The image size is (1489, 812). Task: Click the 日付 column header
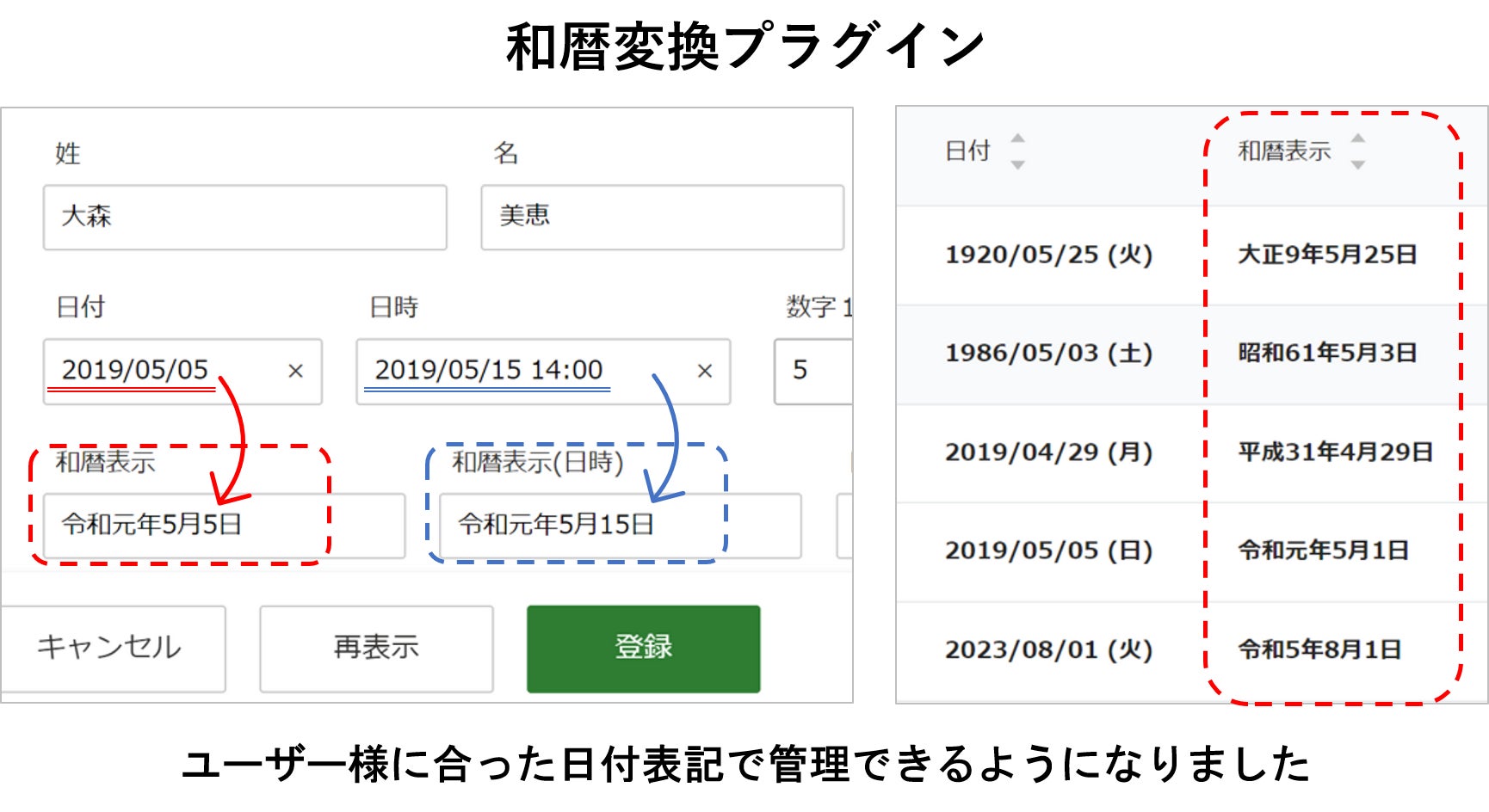(x=967, y=151)
